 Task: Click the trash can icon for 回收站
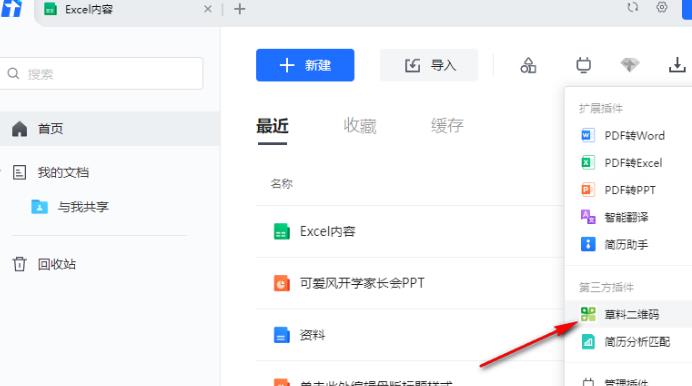[19, 264]
